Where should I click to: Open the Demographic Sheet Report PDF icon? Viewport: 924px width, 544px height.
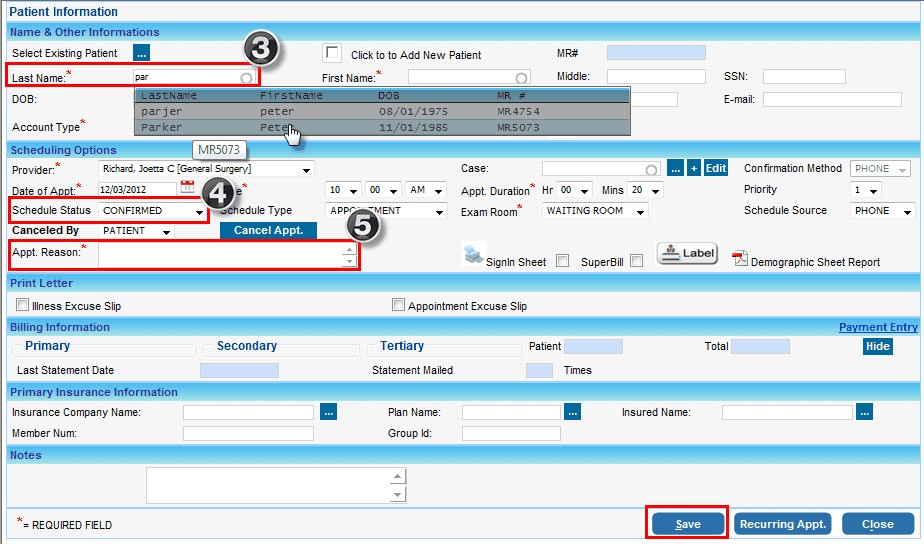click(740, 259)
